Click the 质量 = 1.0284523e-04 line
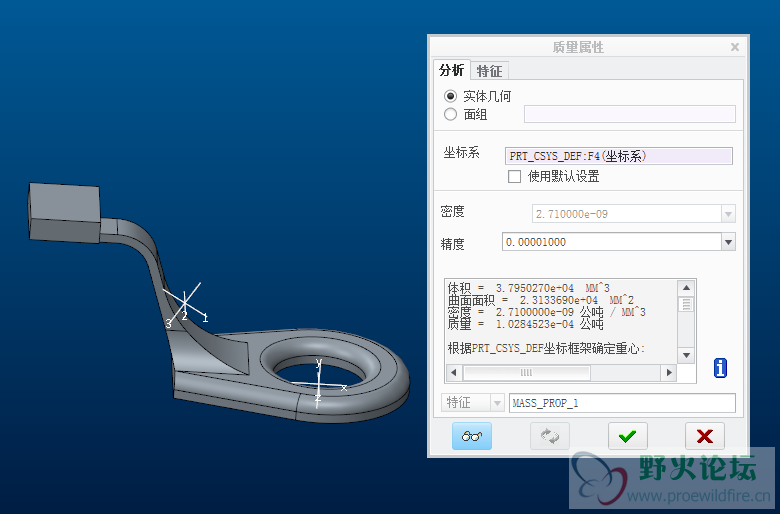The height and width of the screenshot is (514, 780). point(525,324)
